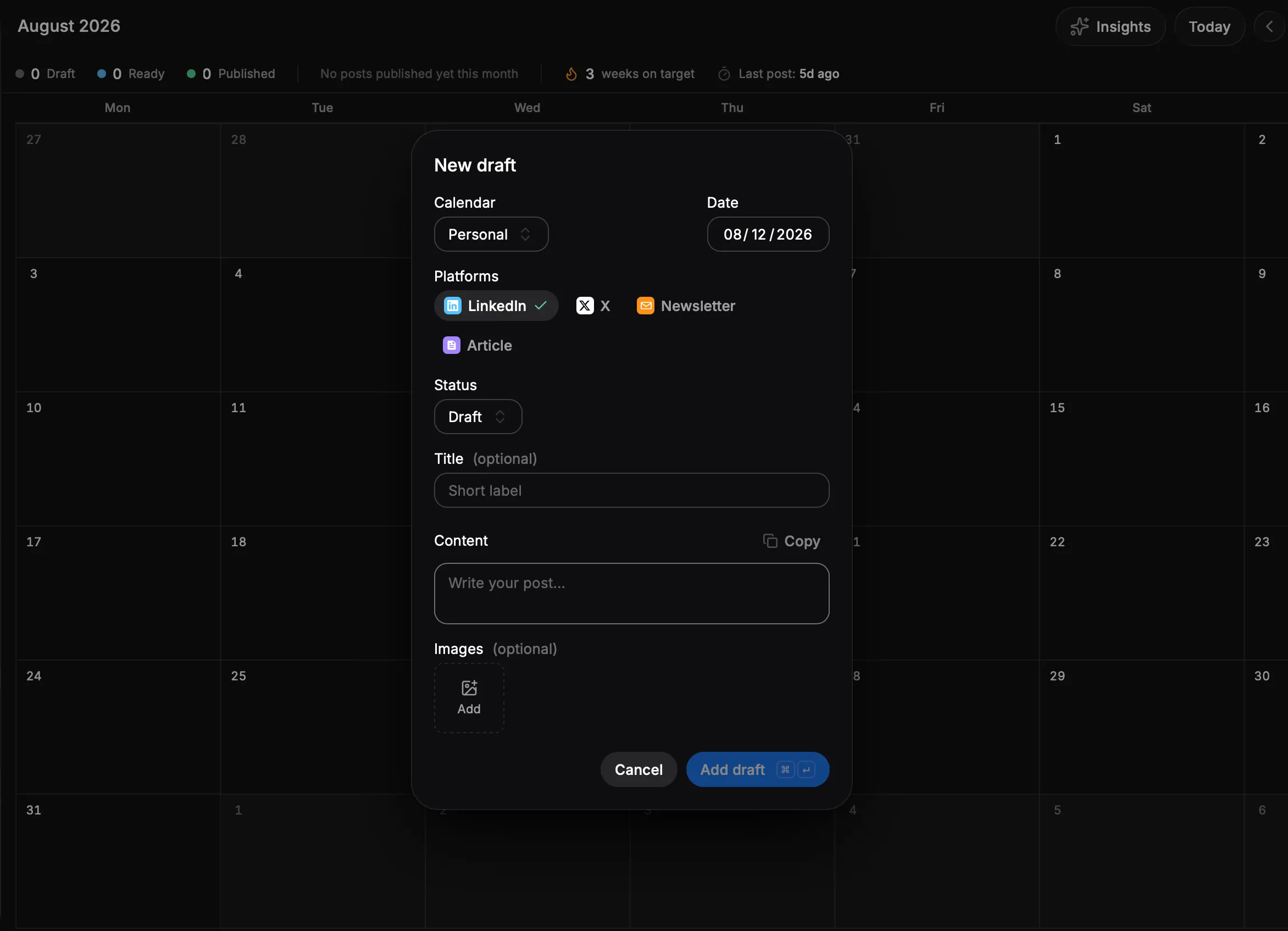
Task: Click the Sat column header
Action: 1141,107
